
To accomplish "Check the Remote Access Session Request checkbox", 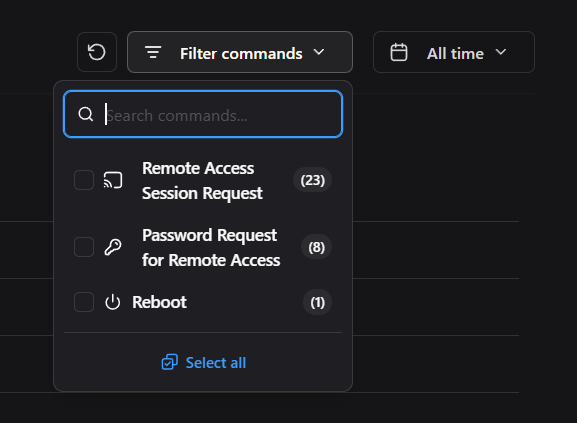I will point(84,180).
